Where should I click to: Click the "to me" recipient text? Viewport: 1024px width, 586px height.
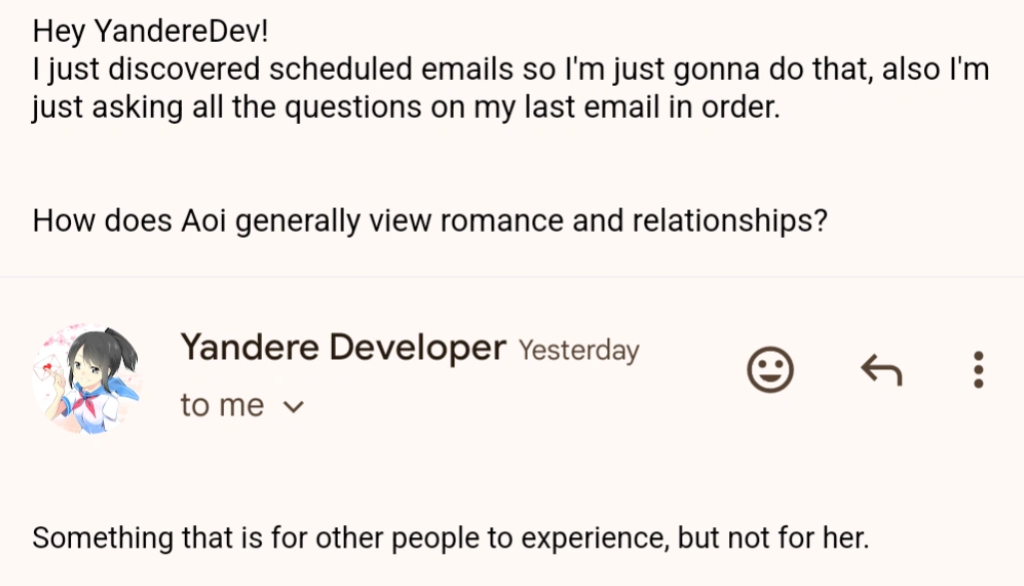pos(222,405)
